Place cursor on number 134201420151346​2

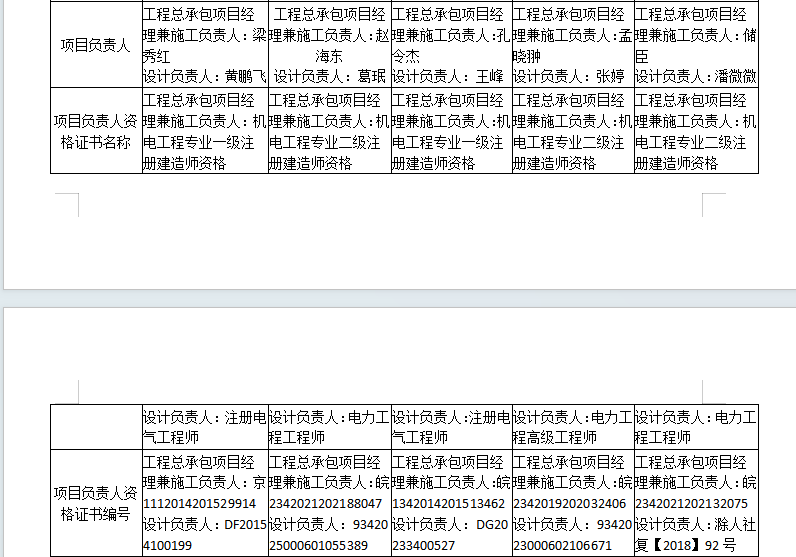(x=448, y=504)
